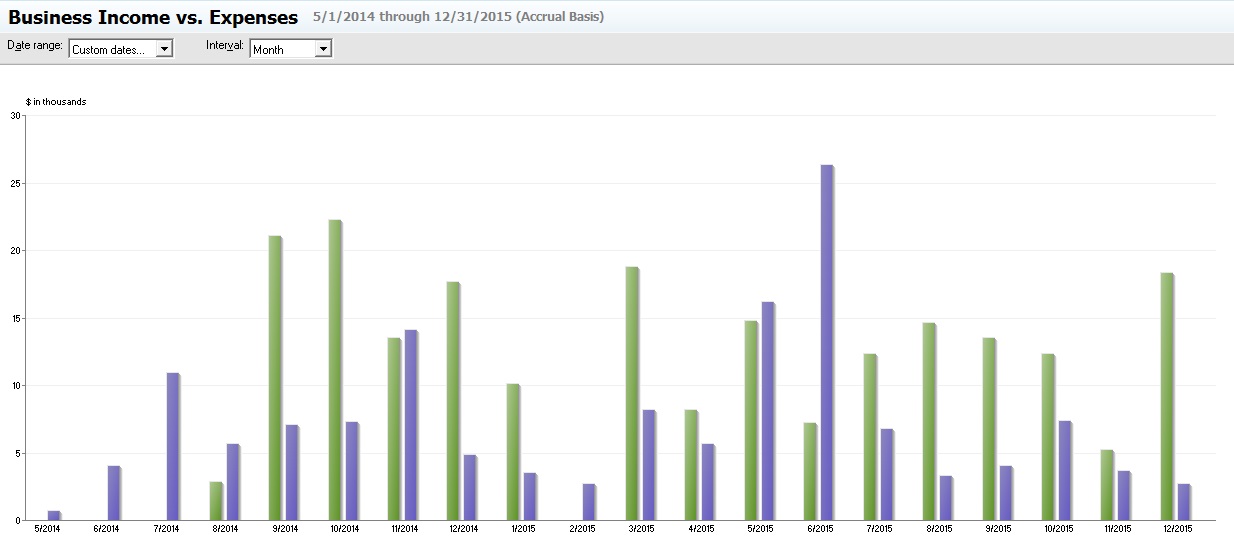Select the green income bar for 10/2014
The width and height of the screenshot is (1234, 542).
coord(335,370)
